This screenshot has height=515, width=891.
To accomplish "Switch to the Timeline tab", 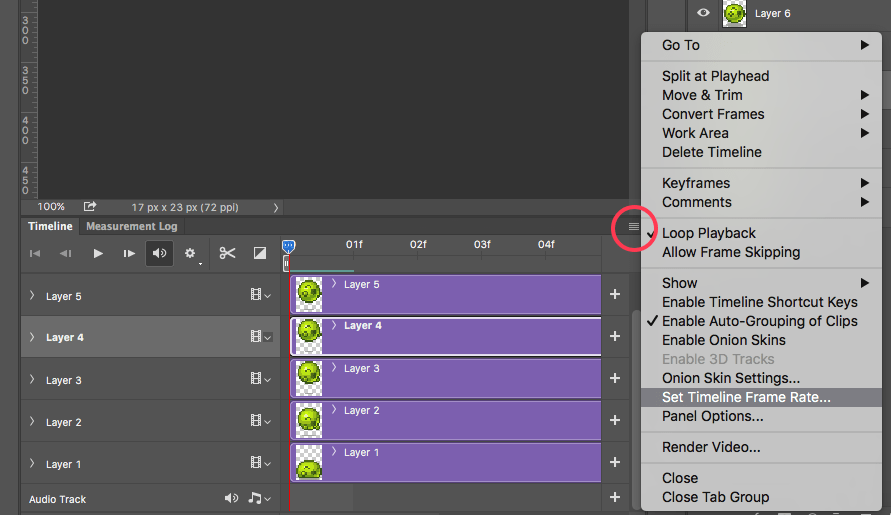I will pos(50,226).
